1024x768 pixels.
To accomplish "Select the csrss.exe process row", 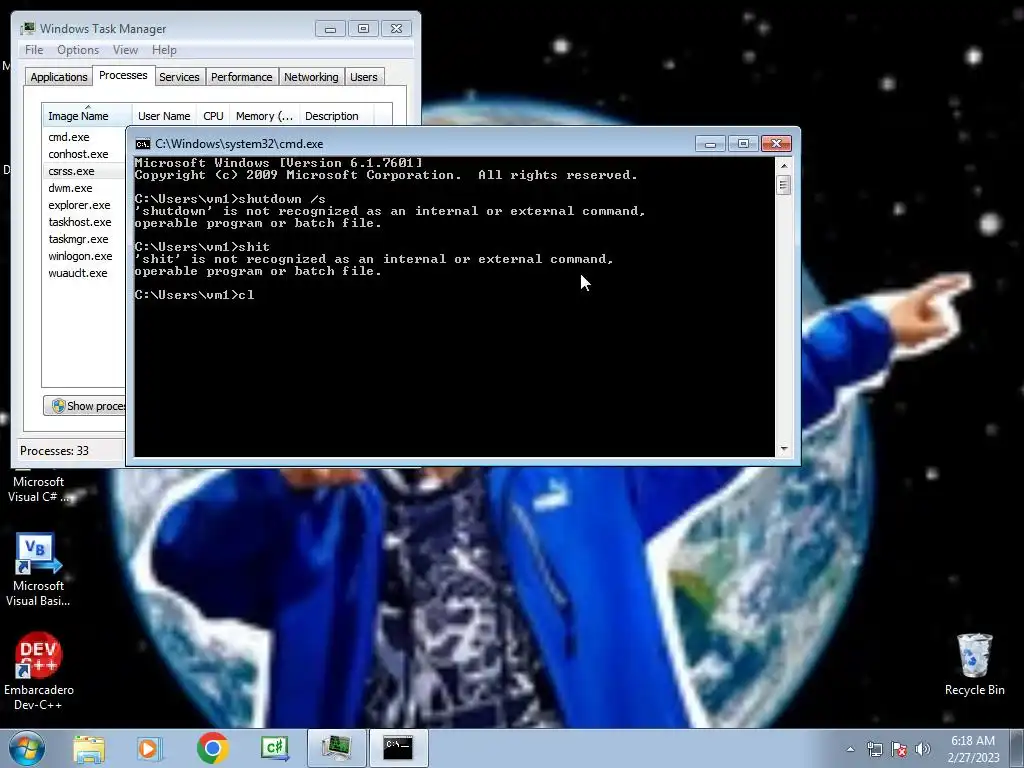I will pos(84,171).
